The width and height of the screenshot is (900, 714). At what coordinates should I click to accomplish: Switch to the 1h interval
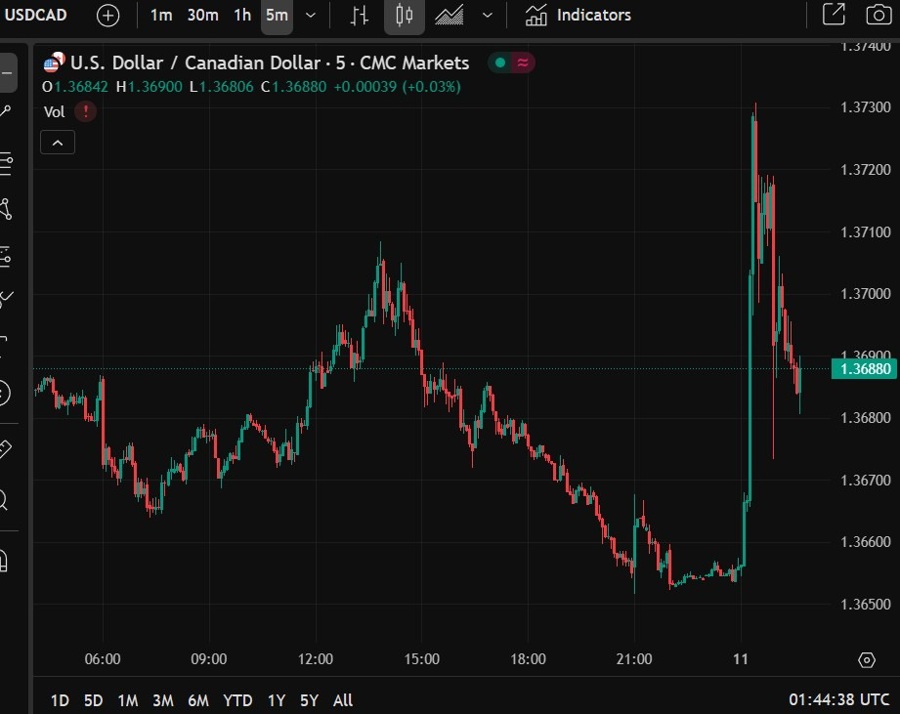tap(242, 15)
